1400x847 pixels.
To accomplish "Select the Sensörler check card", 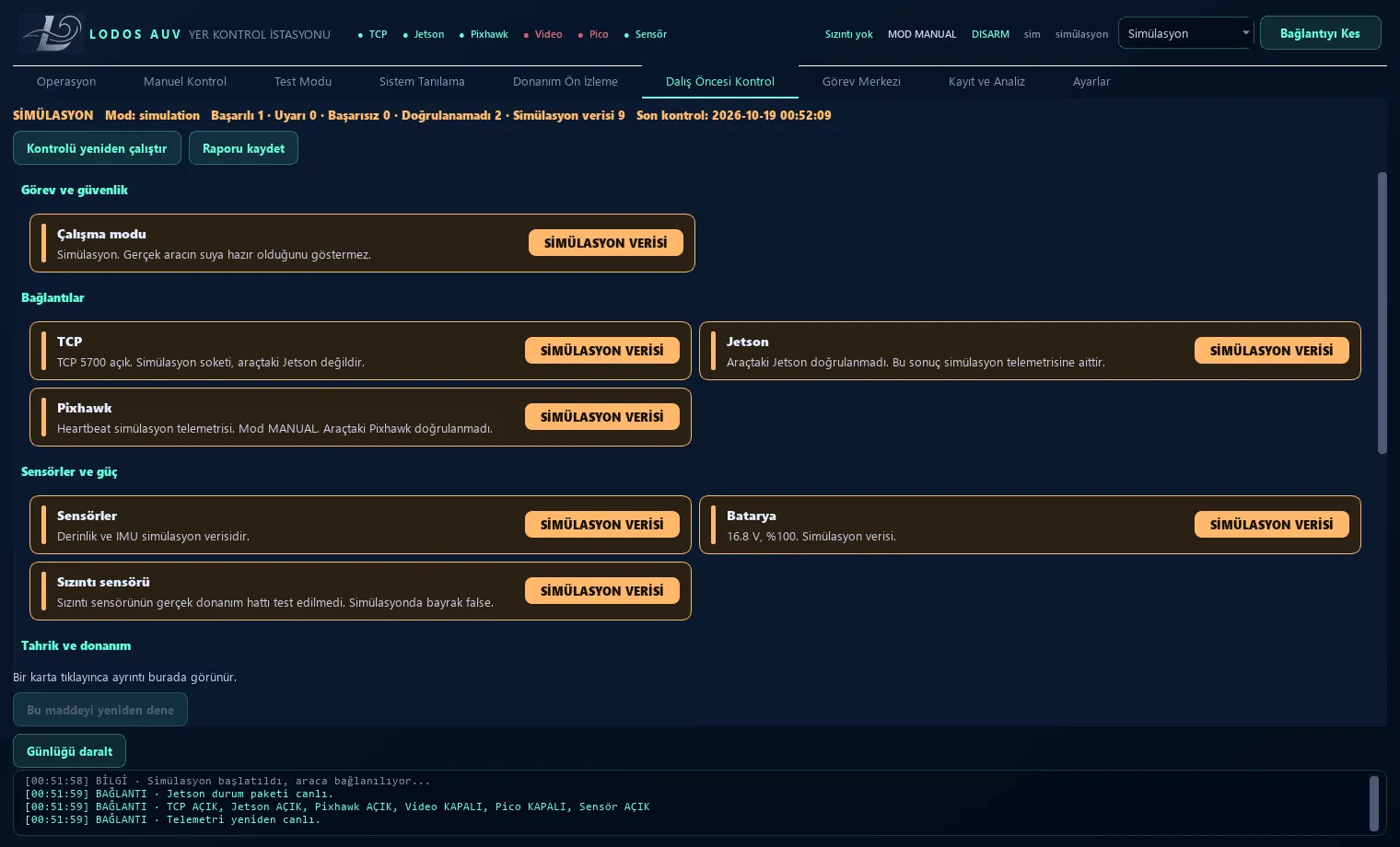I will (360, 525).
